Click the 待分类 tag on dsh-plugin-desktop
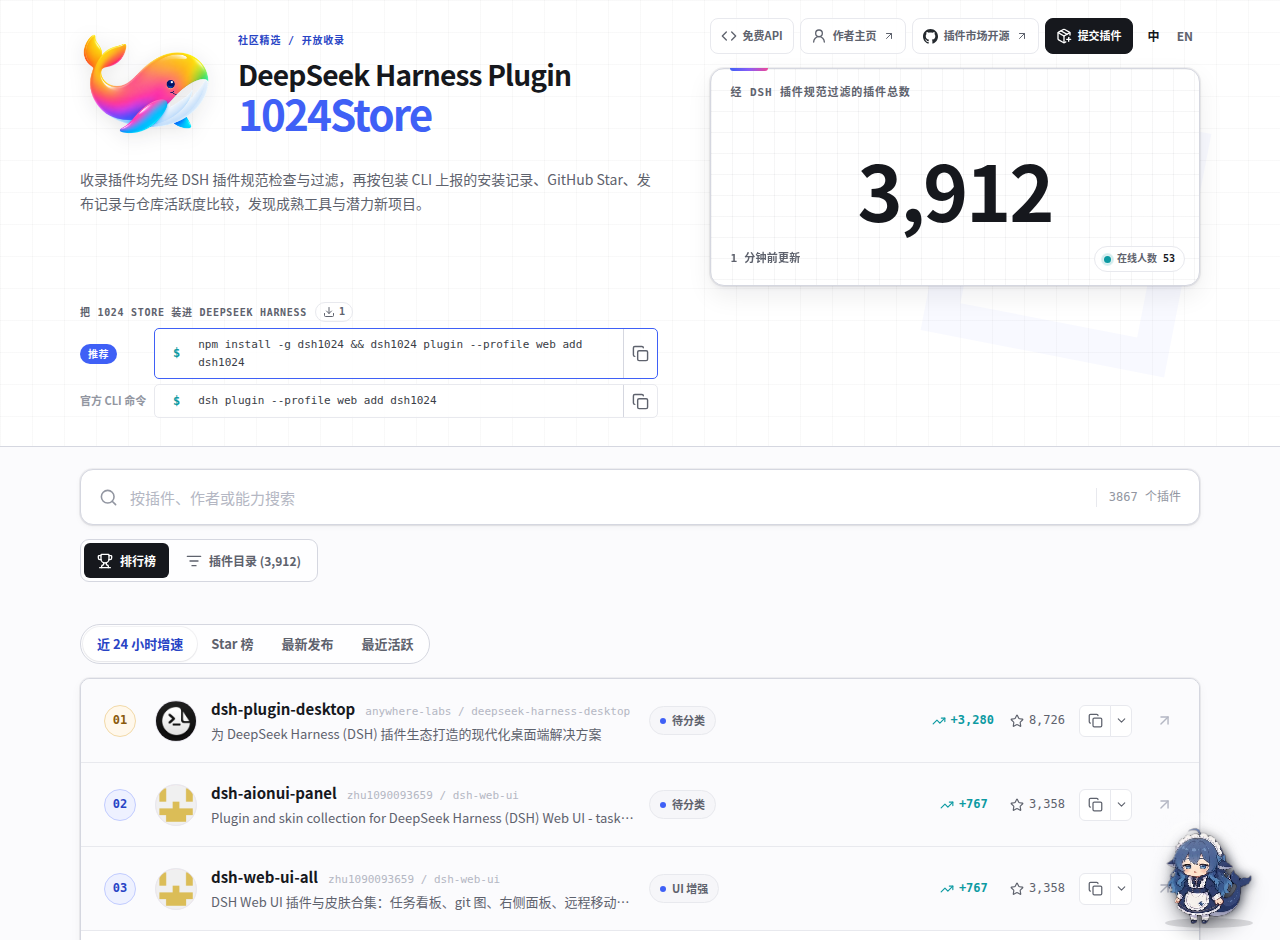1280x940 pixels. coord(682,720)
